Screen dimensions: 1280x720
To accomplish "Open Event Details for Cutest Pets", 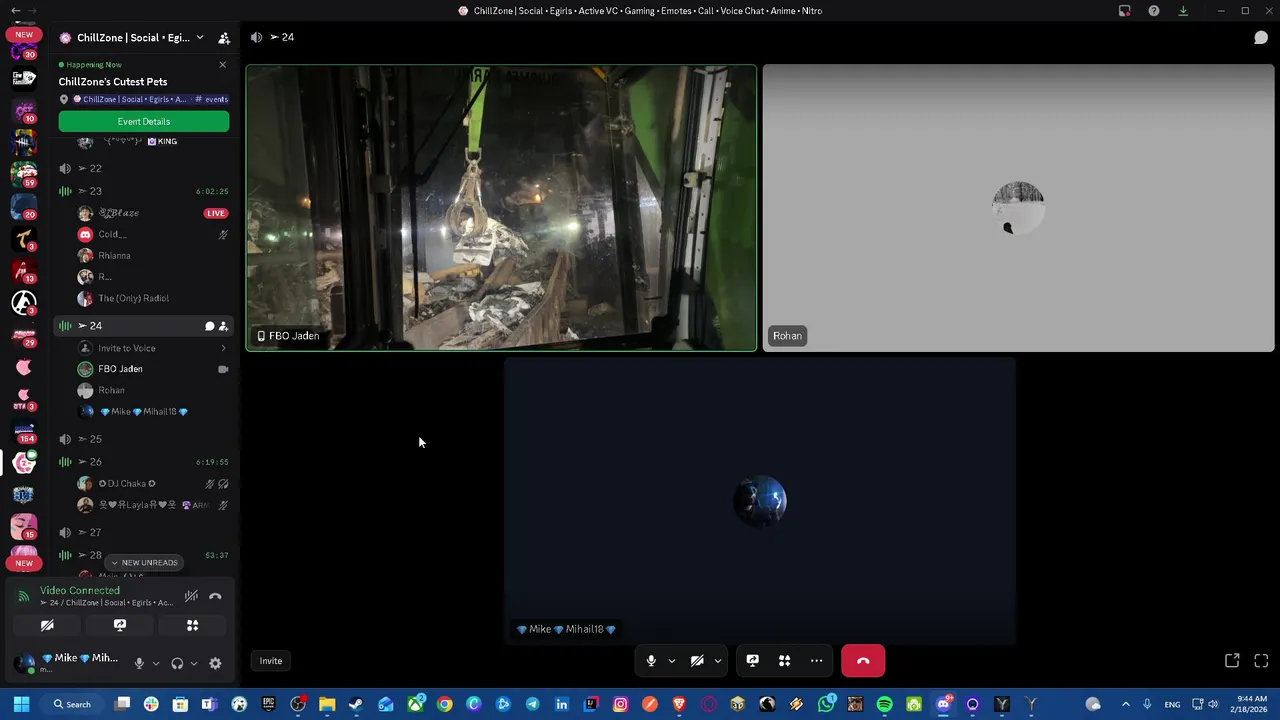I will click(144, 121).
